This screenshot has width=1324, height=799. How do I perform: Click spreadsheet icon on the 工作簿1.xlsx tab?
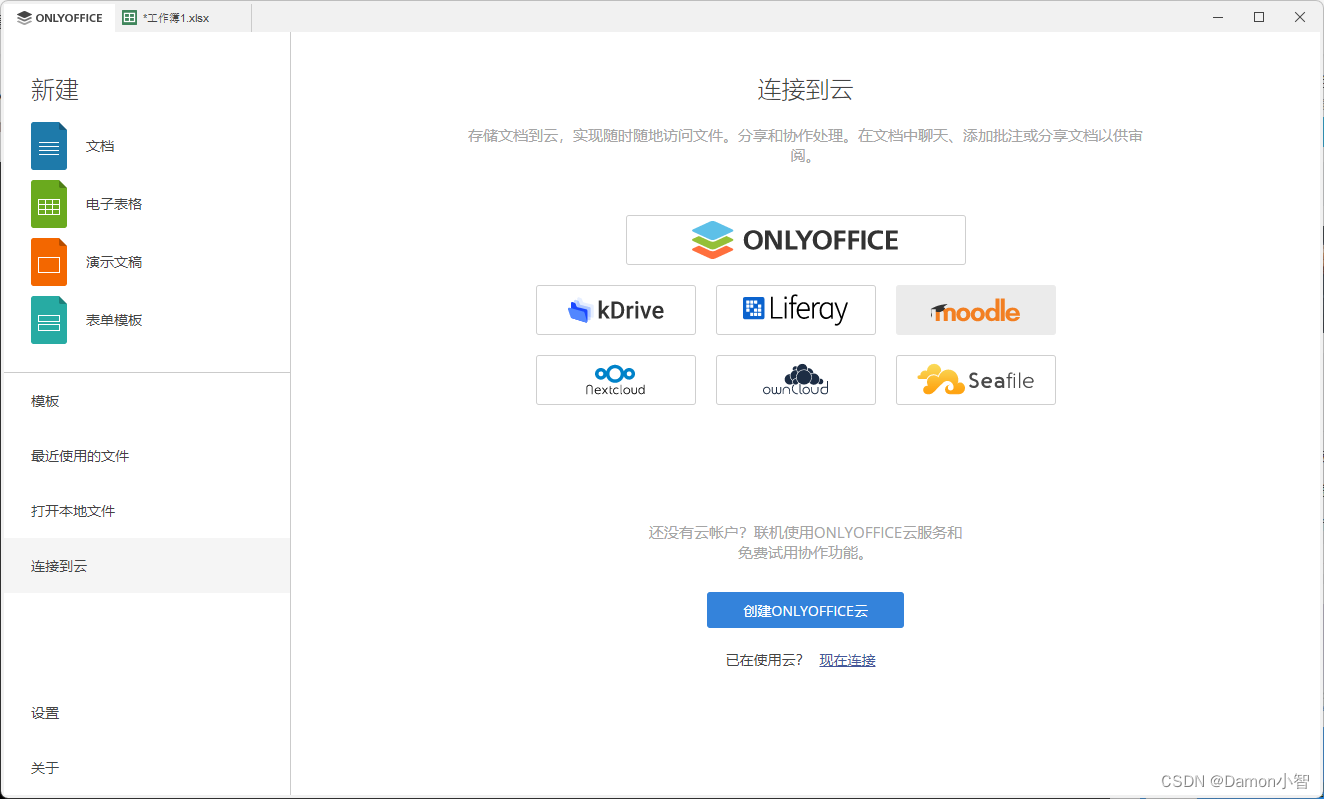click(x=130, y=18)
